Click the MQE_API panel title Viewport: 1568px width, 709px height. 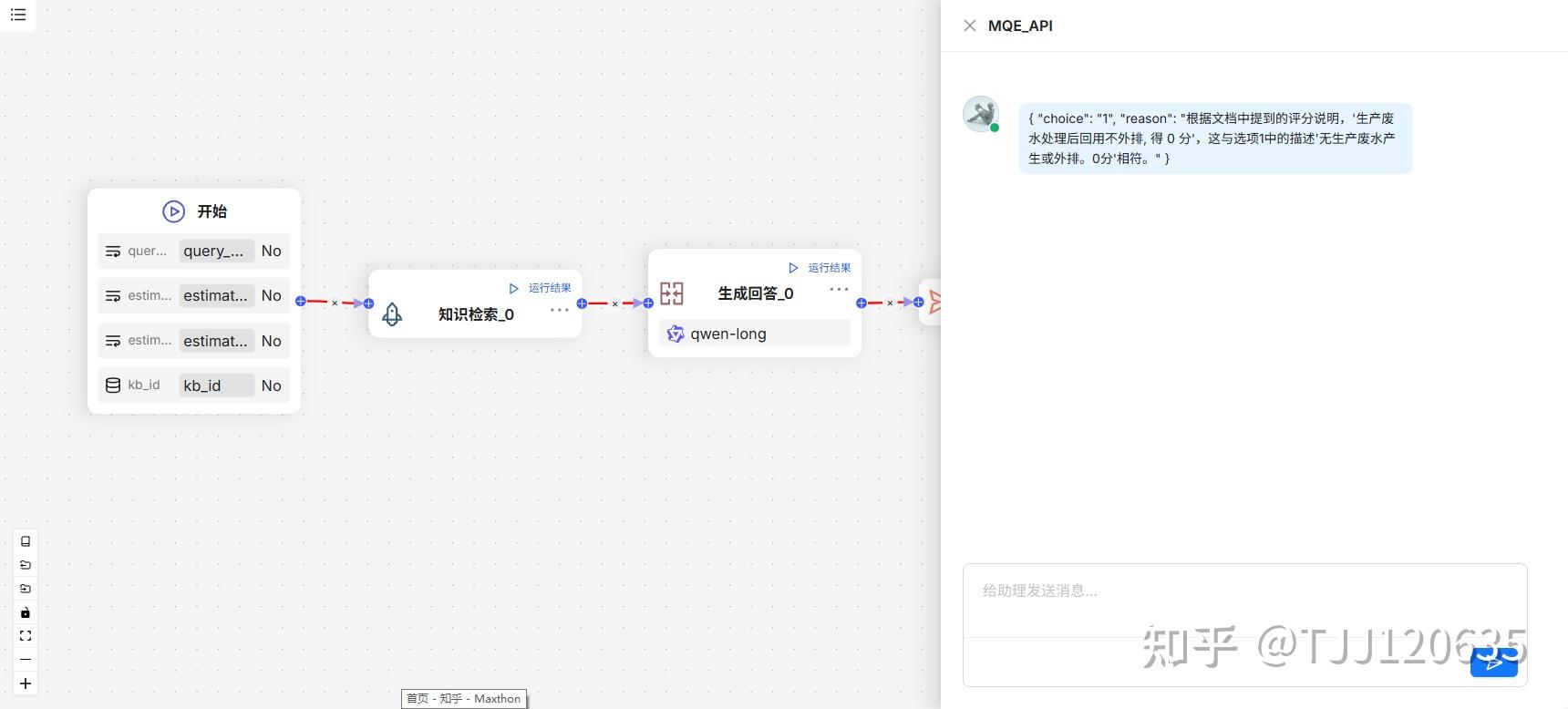[x=1020, y=26]
